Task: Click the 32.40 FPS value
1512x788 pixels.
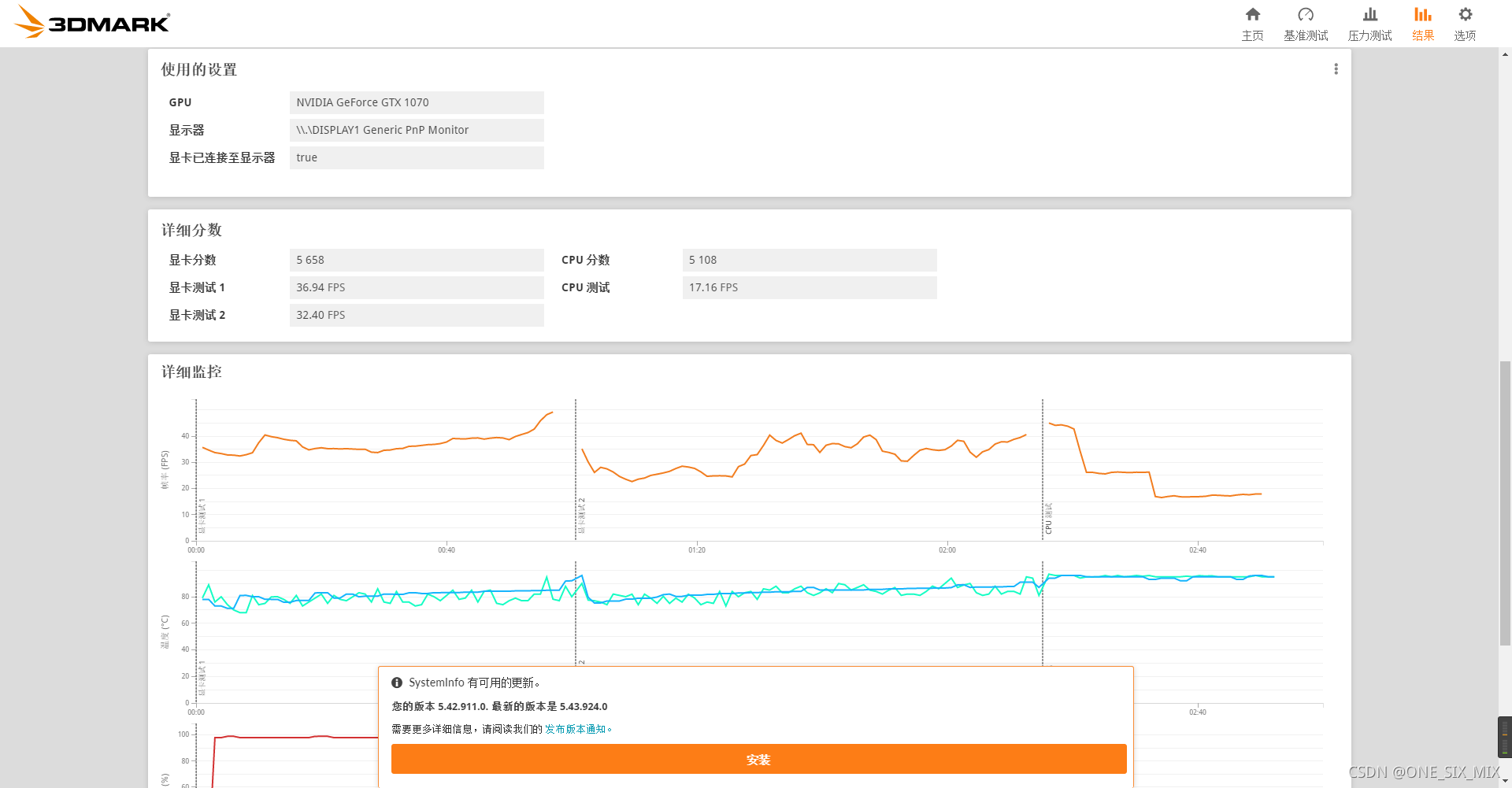Action: (x=417, y=315)
